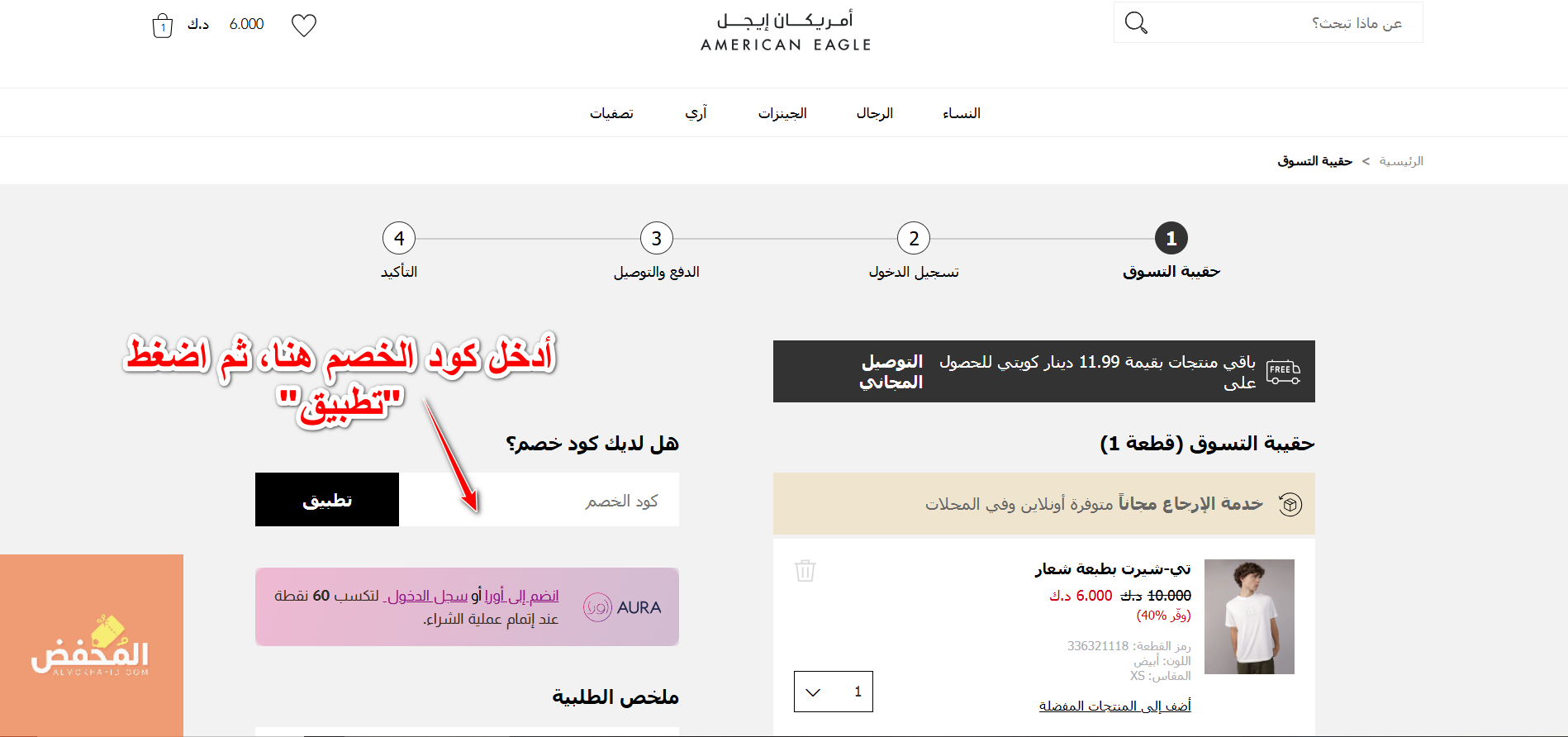Click the AURA logo icon
Image resolution: width=1568 pixels, height=737 pixels.
tap(597, 607)
